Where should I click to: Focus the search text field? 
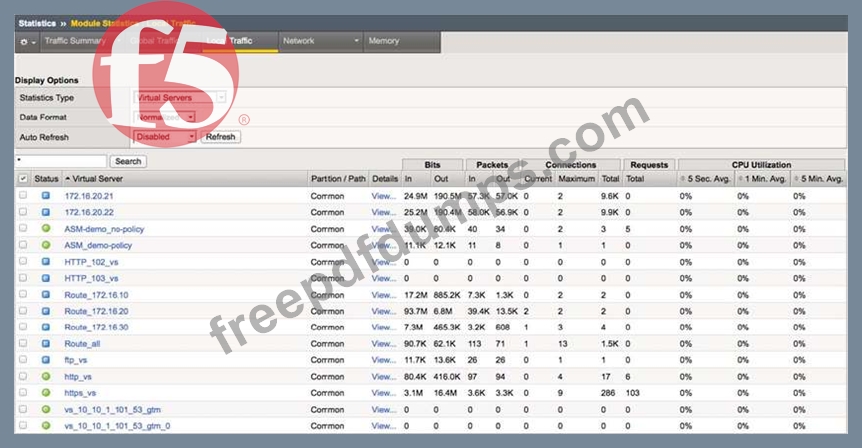point(60,161)
